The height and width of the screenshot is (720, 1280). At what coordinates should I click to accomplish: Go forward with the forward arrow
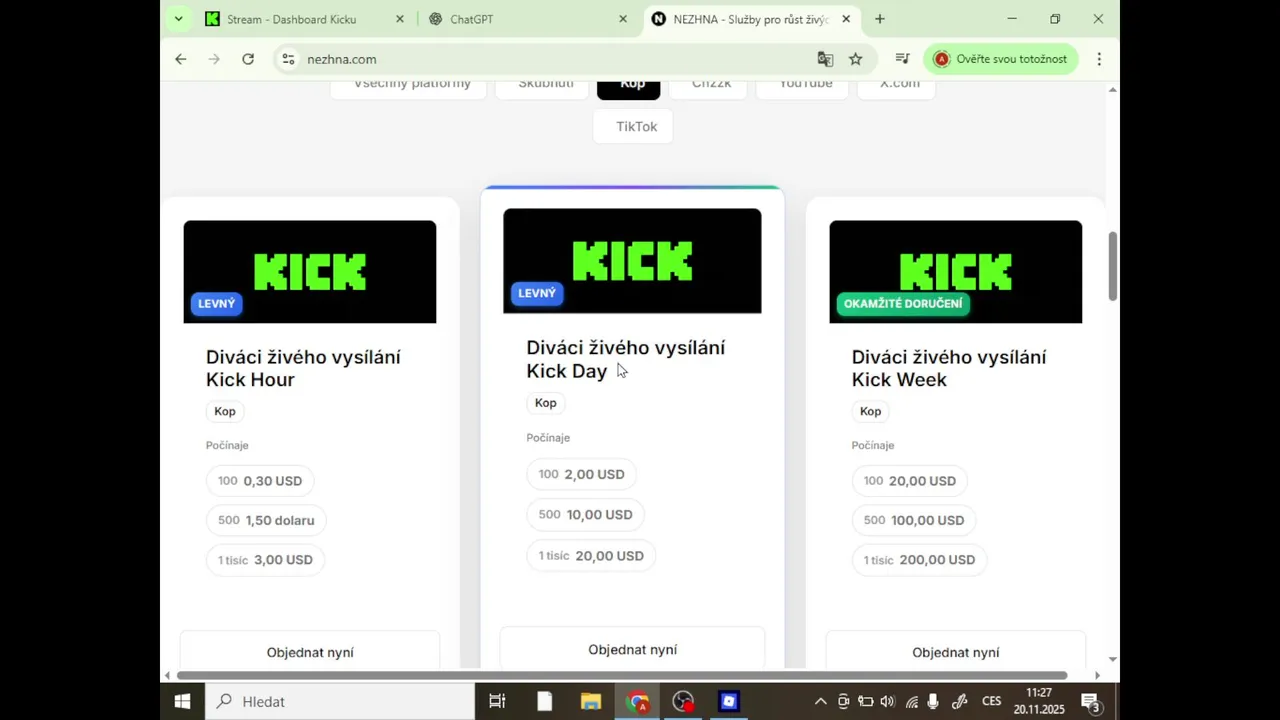pyautogui.click(x=214, y=59)
